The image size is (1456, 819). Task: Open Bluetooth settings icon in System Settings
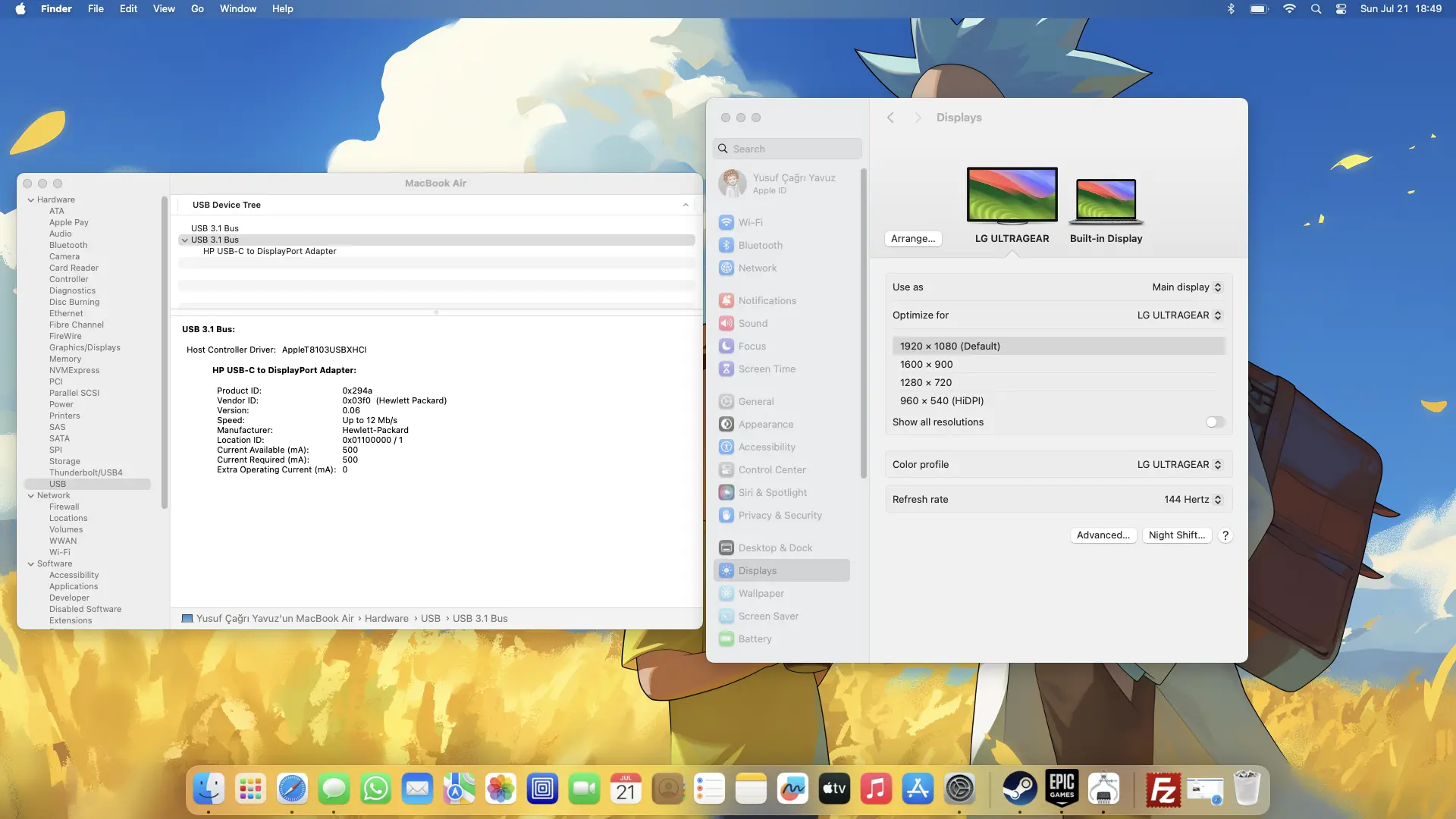726,245
